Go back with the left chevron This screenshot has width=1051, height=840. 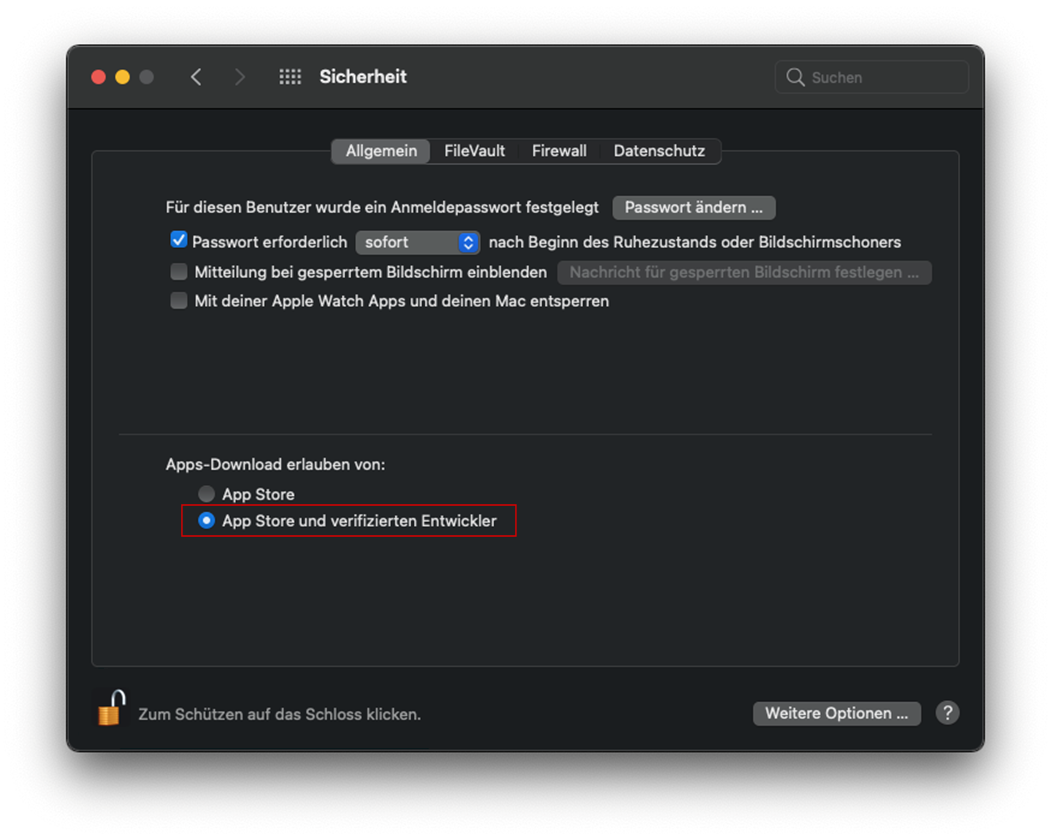(196, 77)
